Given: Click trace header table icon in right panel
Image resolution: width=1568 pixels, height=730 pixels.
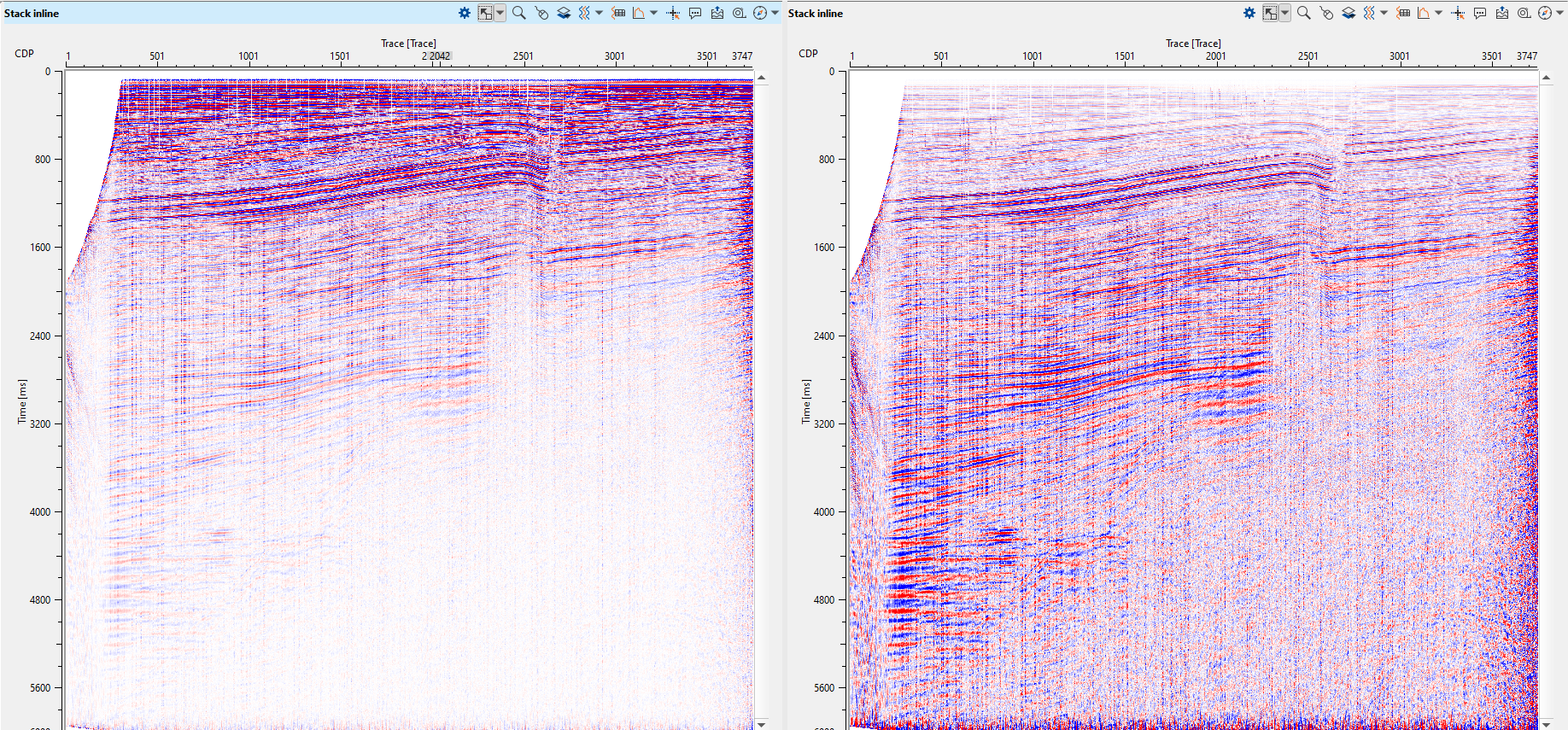Looking at the screenshot, I should pyautogui.click(x=1403, y=13).
